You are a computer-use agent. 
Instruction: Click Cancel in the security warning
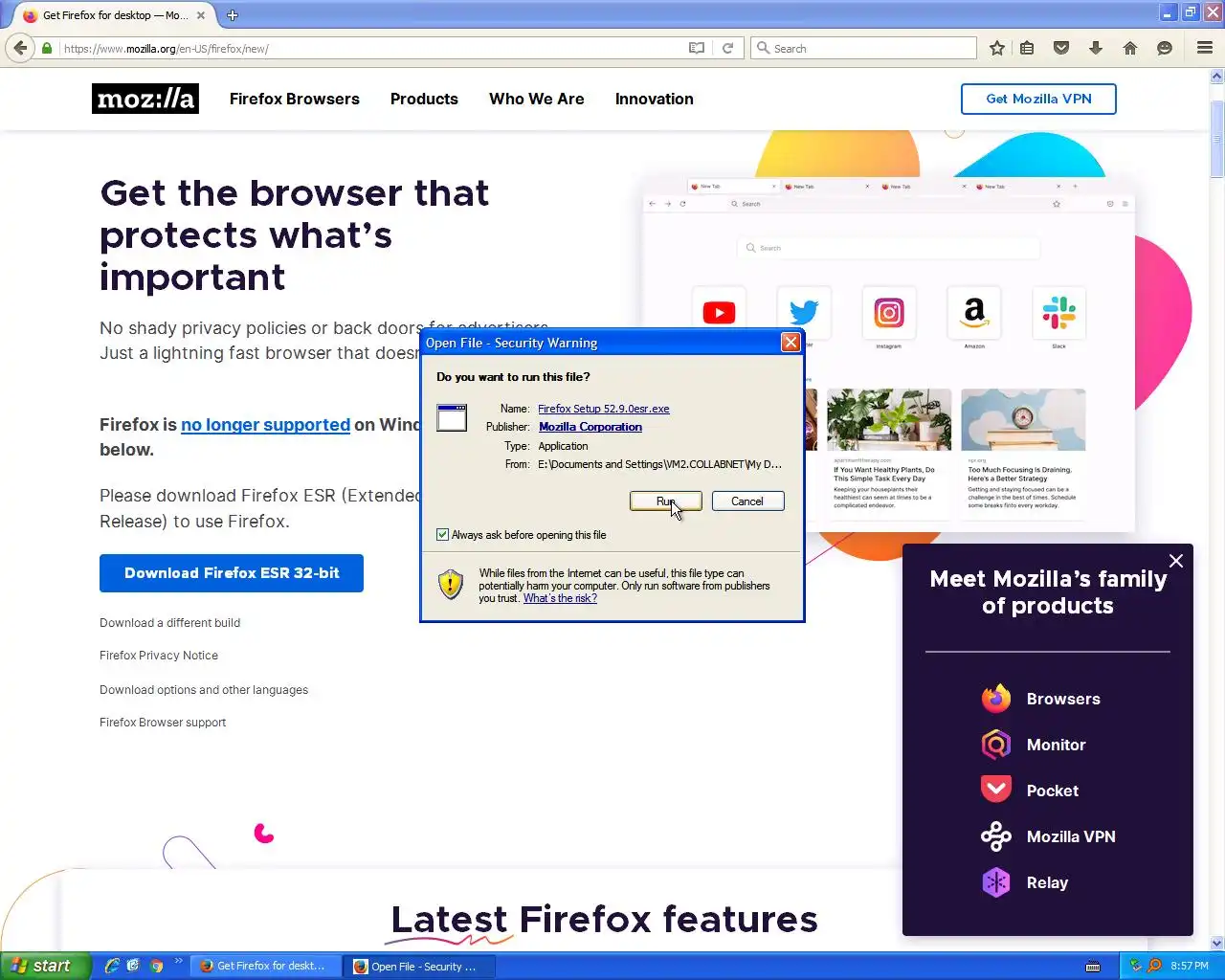(747, 501)
